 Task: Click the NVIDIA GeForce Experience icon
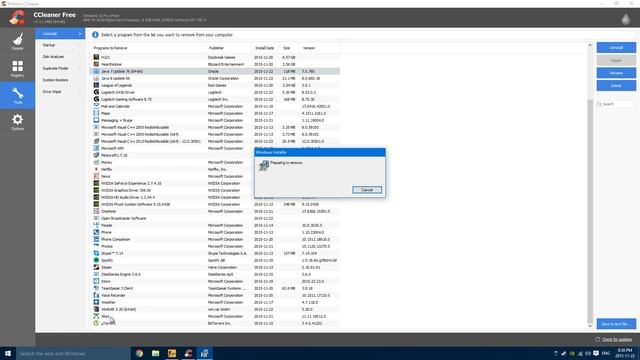coord(96,183)
